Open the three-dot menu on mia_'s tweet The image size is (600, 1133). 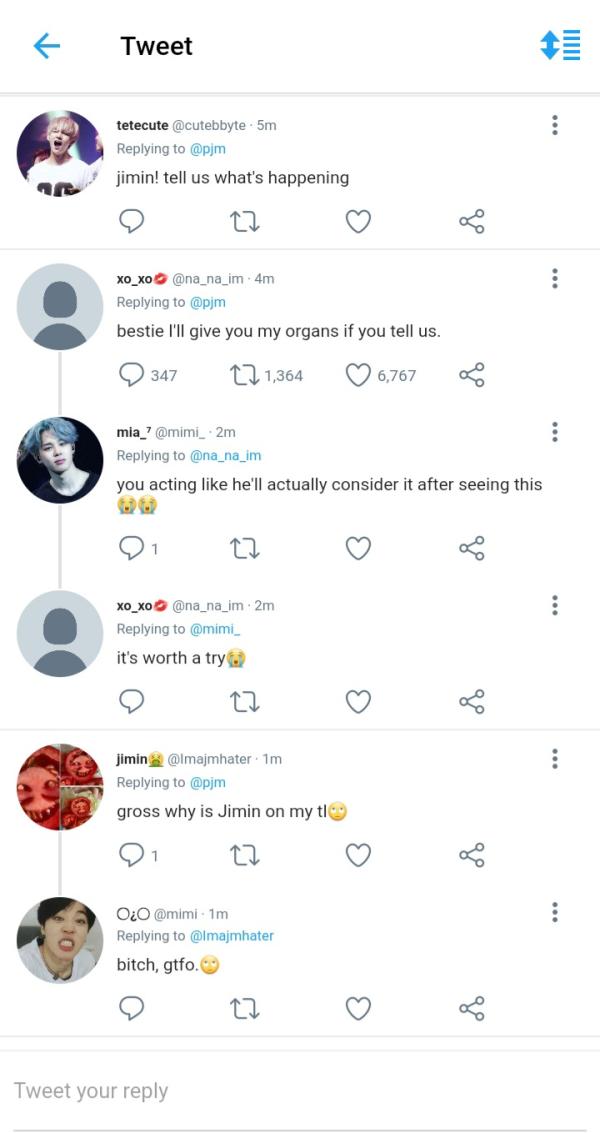pyautogui.click(x=554, y=433)
